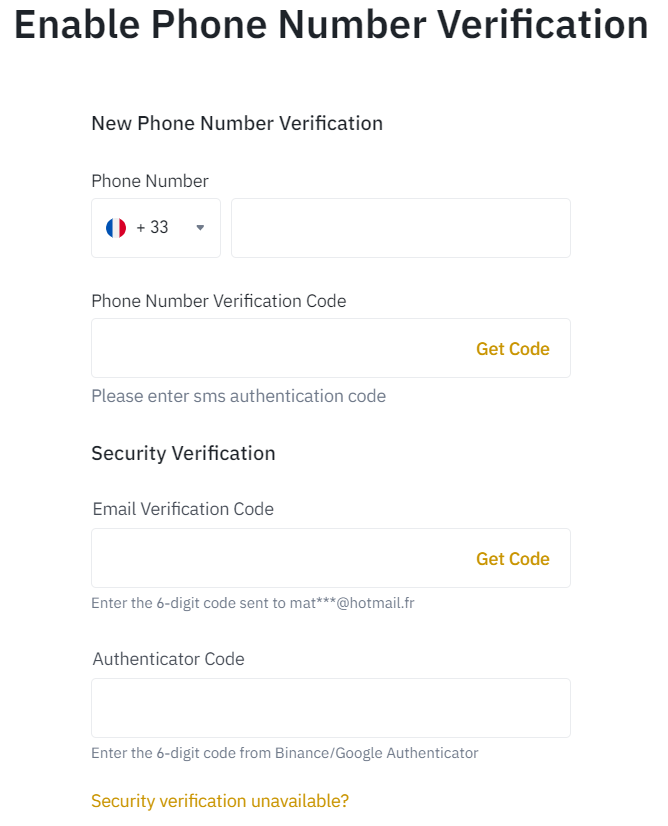The width and height of the screenshot is (668, 826).
Task: Focus the phone number input field
Action: [400, 228]
